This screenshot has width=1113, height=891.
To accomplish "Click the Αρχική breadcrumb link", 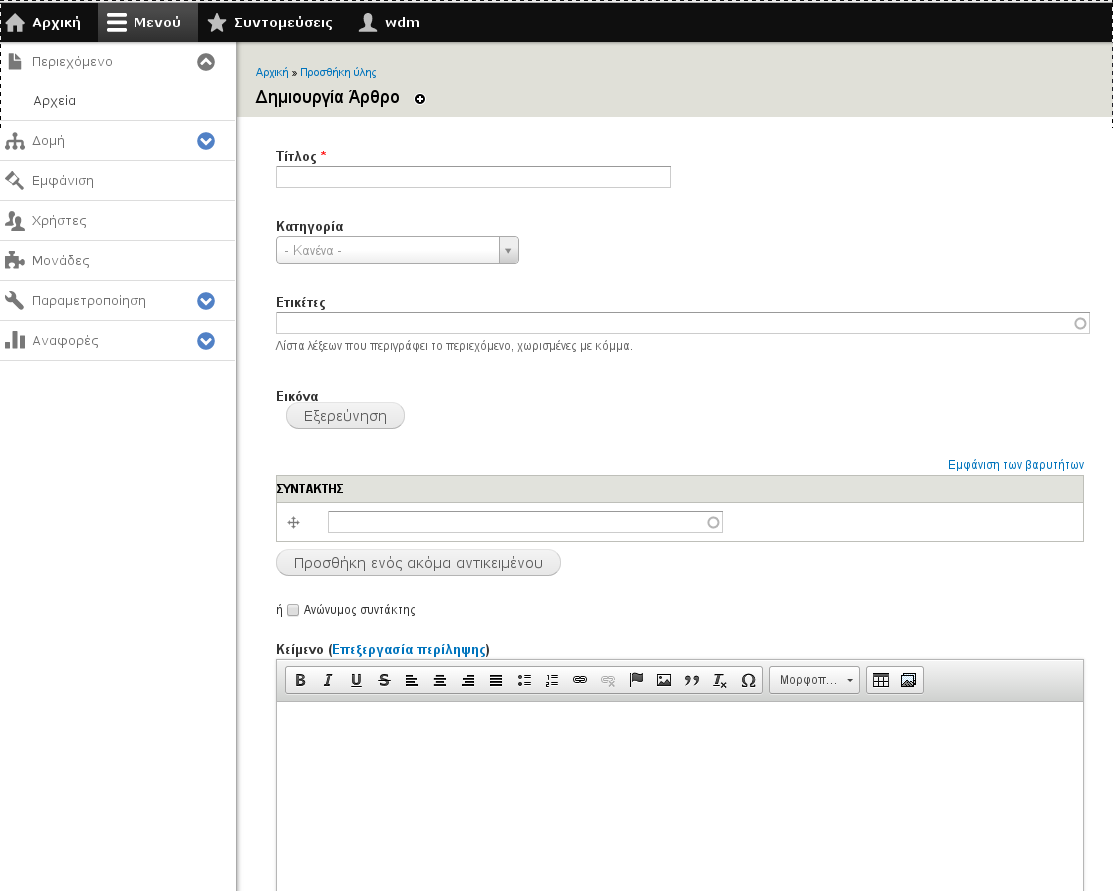I will coord(272,72).
